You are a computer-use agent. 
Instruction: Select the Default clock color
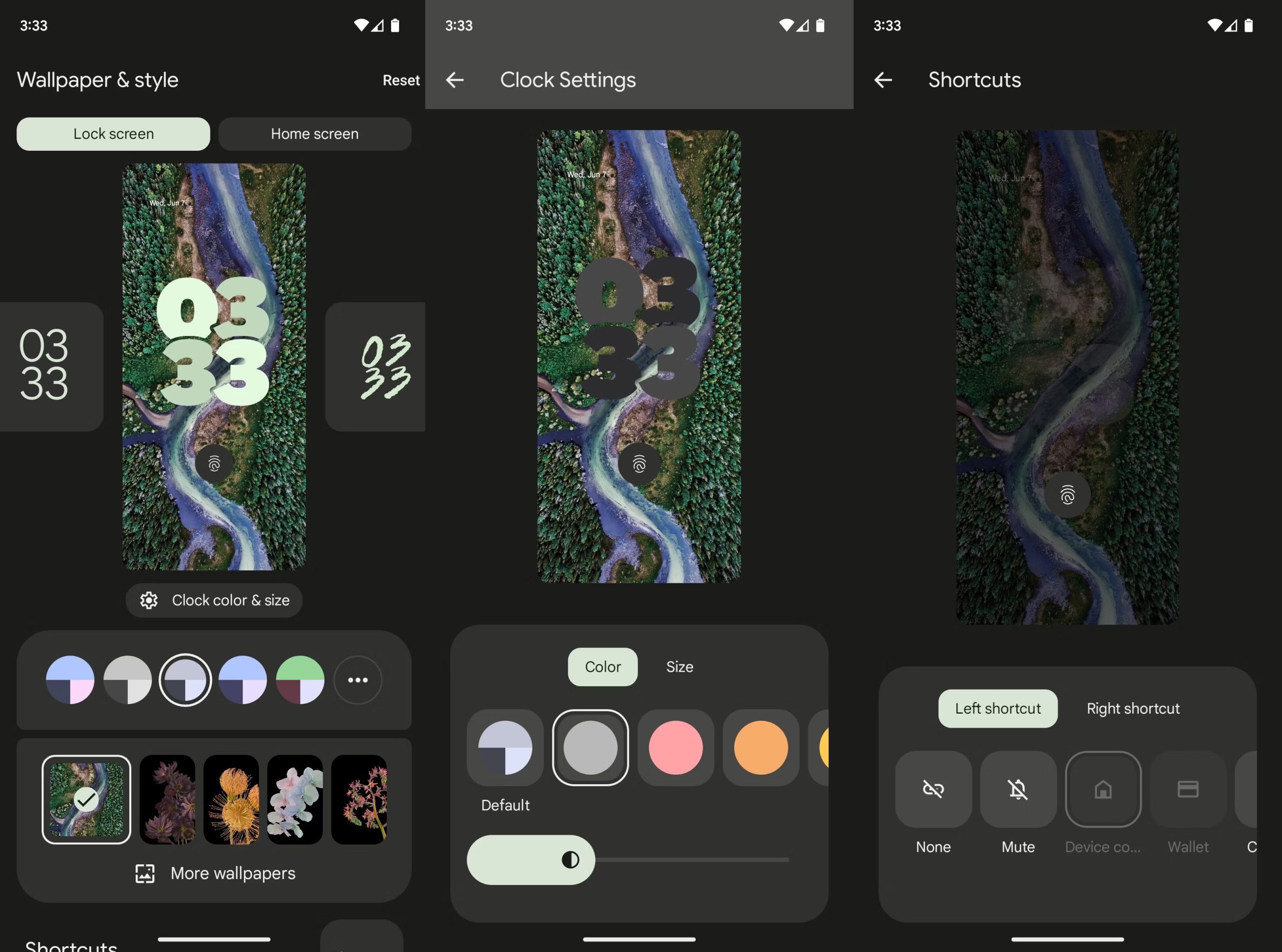505,747
